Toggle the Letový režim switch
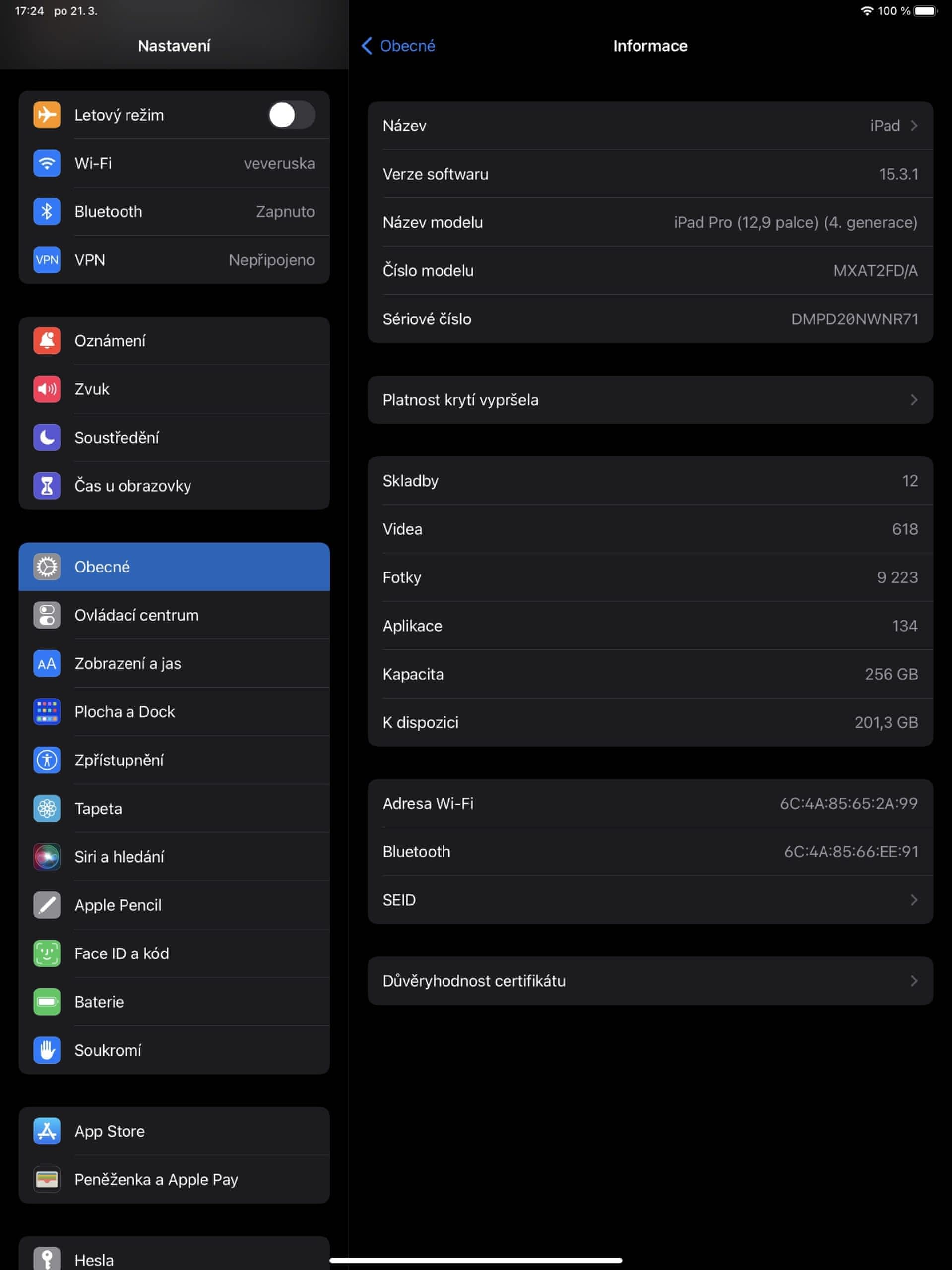Screen dimensions: 952x1270 click(291, 115)
